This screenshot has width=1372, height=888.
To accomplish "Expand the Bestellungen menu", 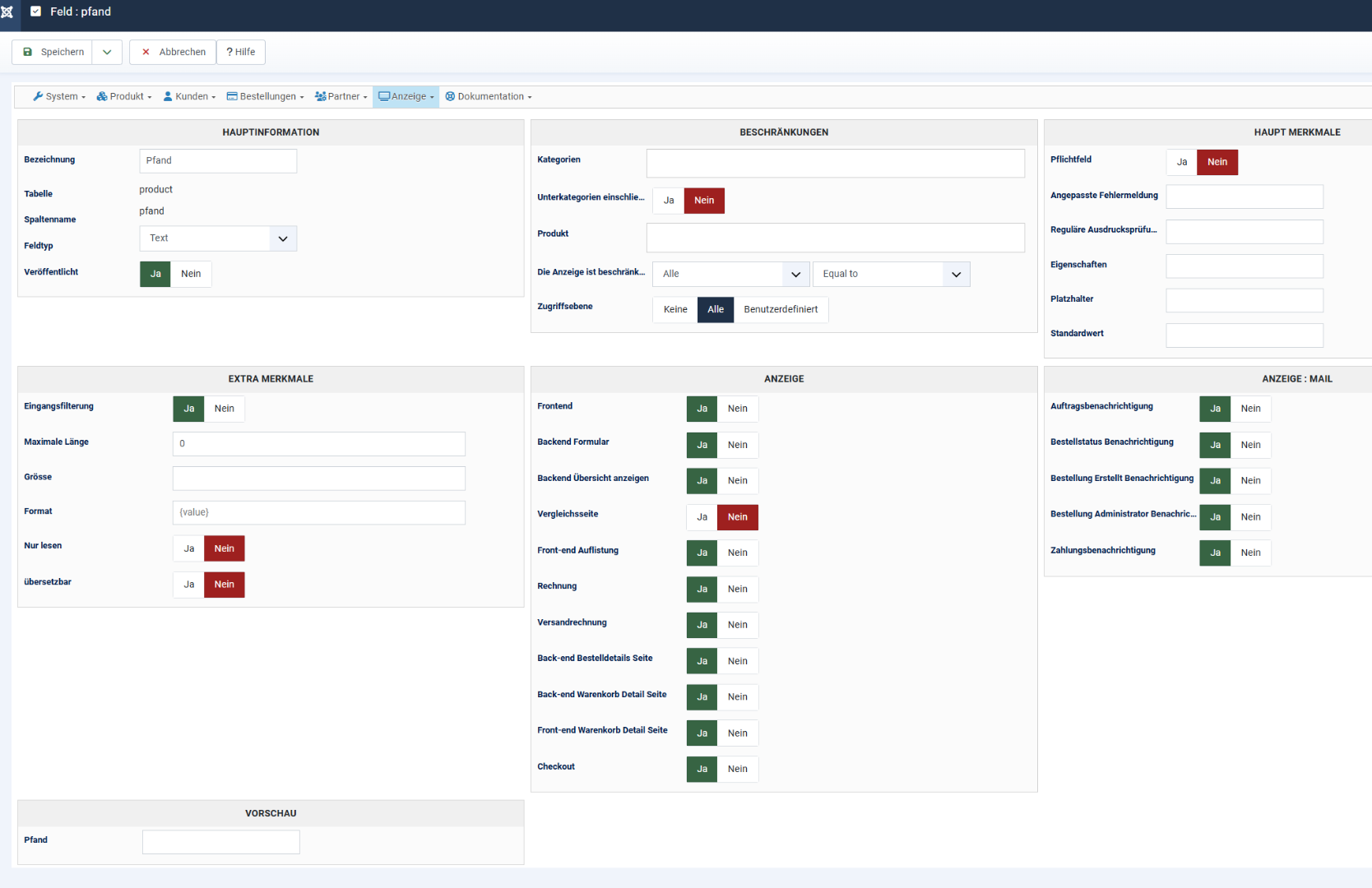I will click(x=266, y=96).
